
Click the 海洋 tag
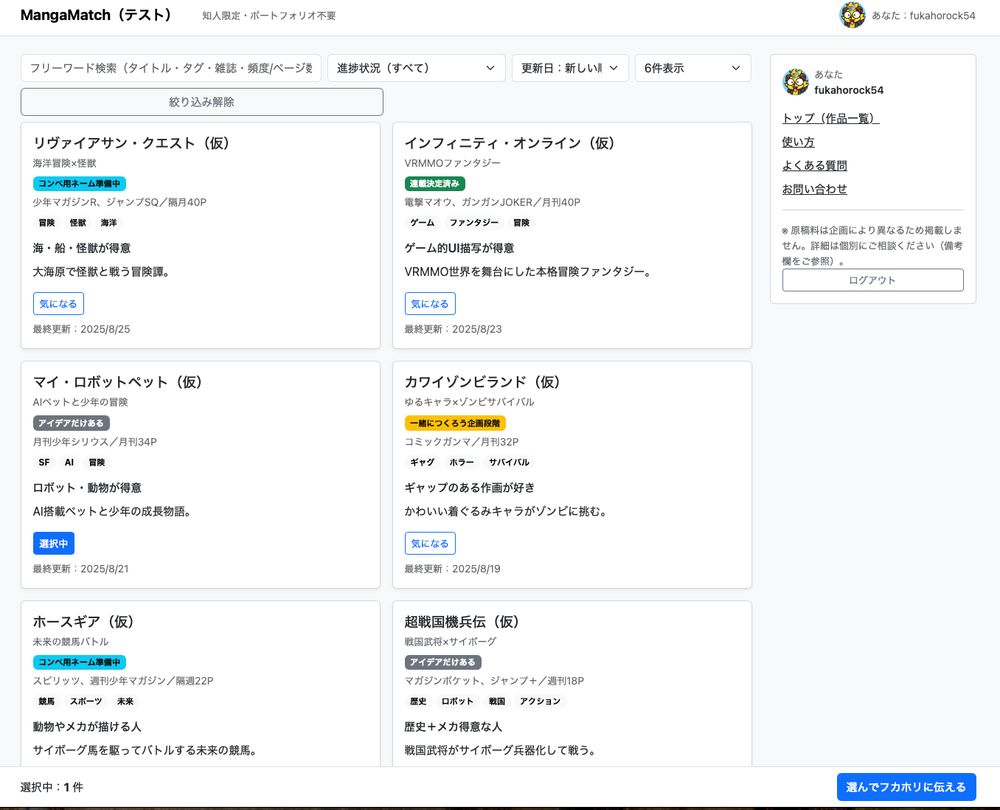[x=109, y=223]
